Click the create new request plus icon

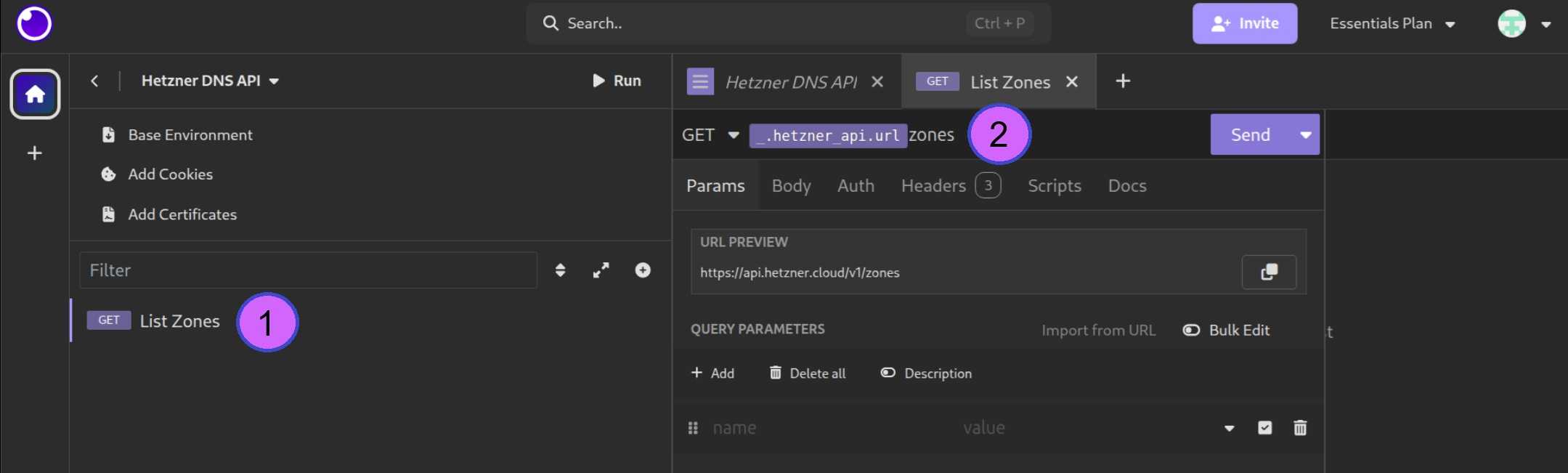pyautogui.click(x=643, y=270)
